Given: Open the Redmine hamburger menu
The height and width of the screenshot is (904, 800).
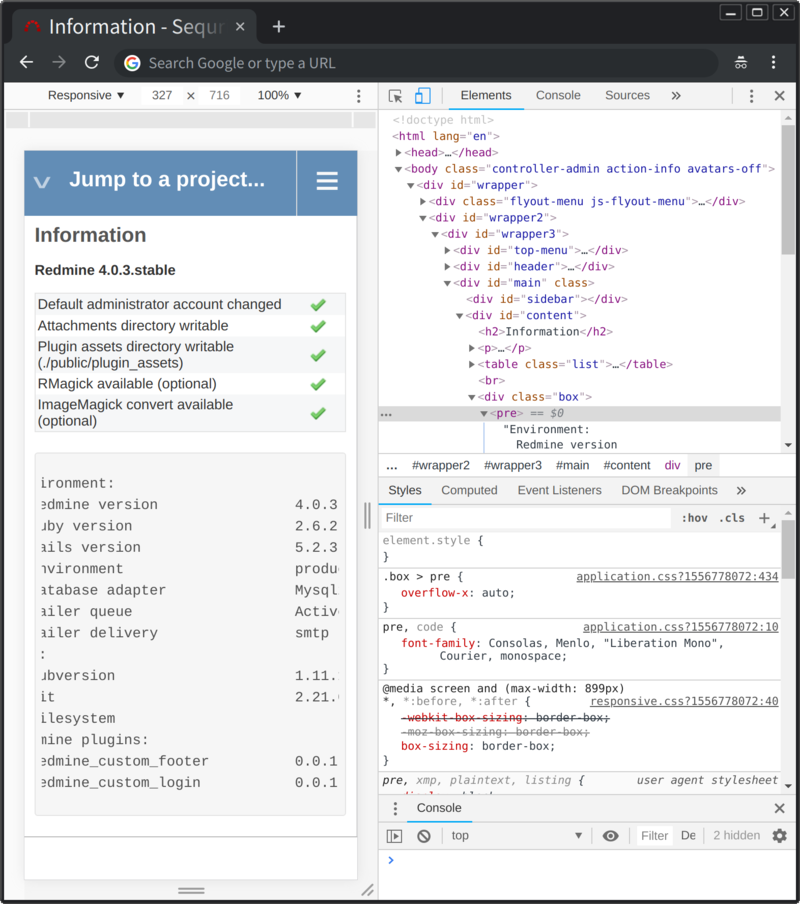Looking at the screenshot, I should [327, 181].
